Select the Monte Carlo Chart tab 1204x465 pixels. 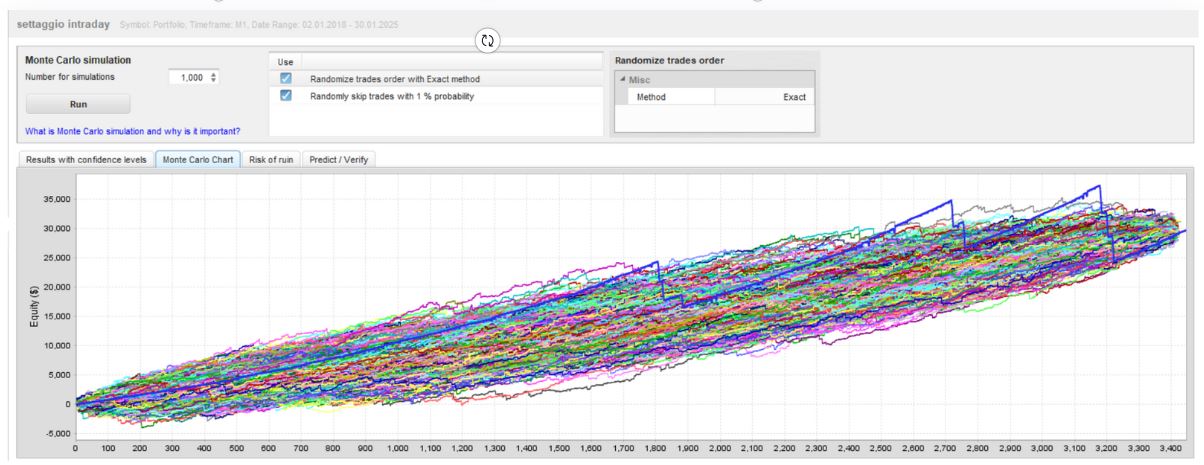198,159
